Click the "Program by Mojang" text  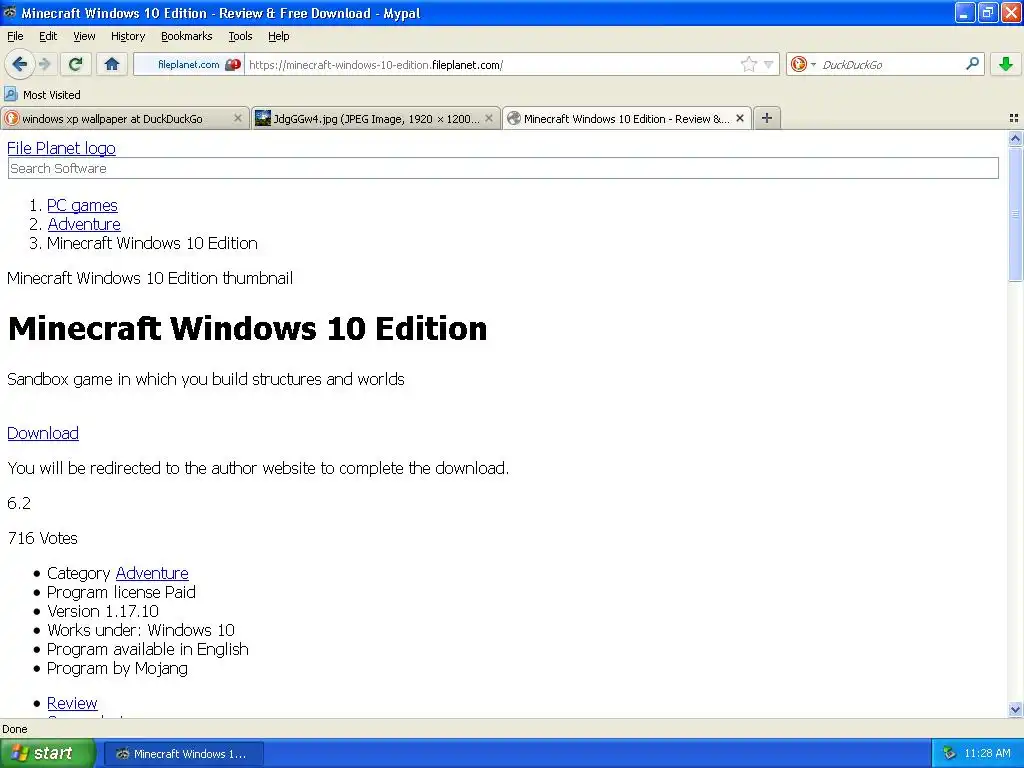click(118, 668)
